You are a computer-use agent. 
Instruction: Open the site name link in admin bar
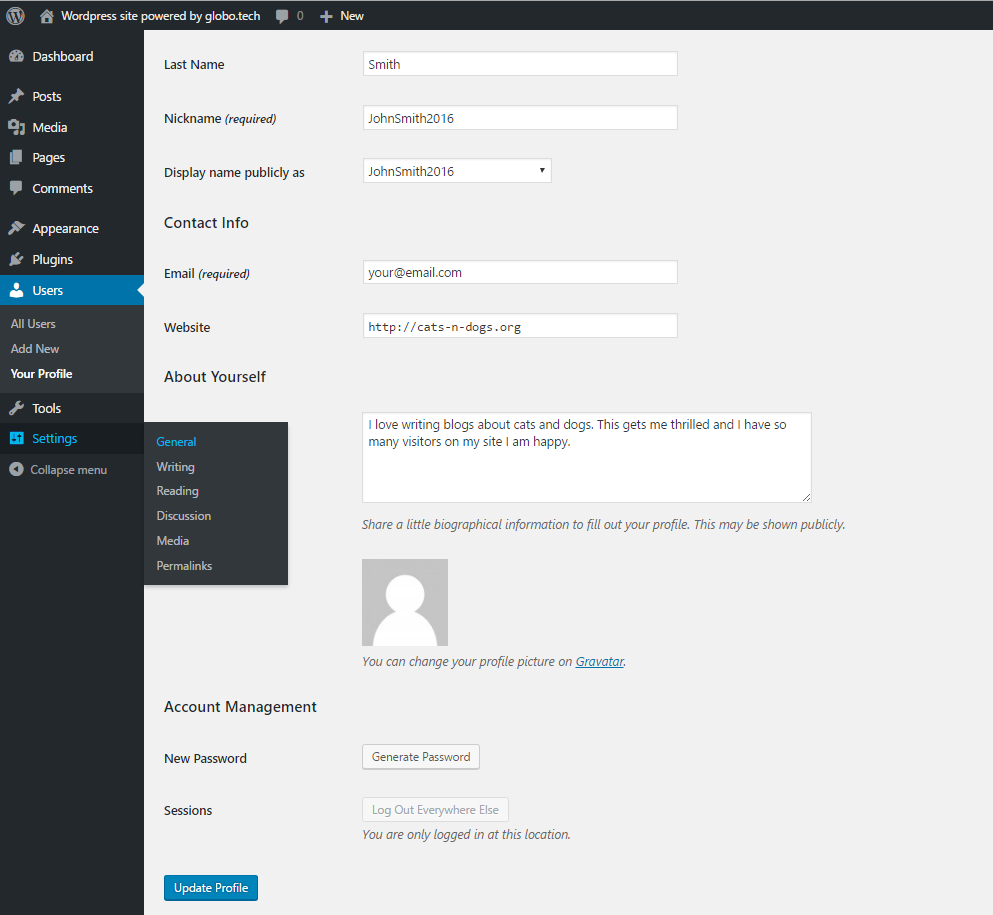(160, 16)
